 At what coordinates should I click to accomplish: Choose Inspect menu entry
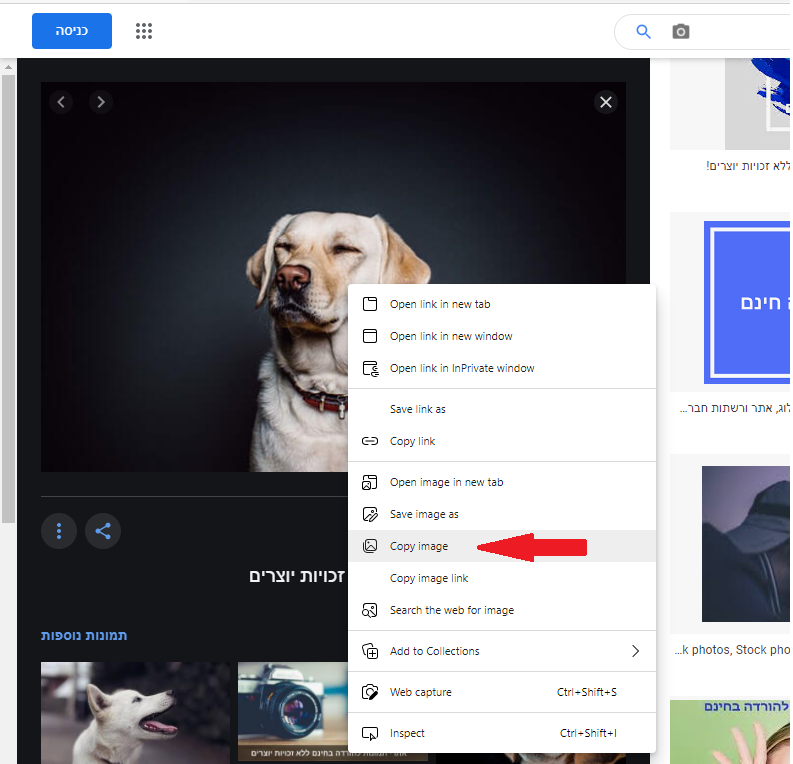[502, 733]
